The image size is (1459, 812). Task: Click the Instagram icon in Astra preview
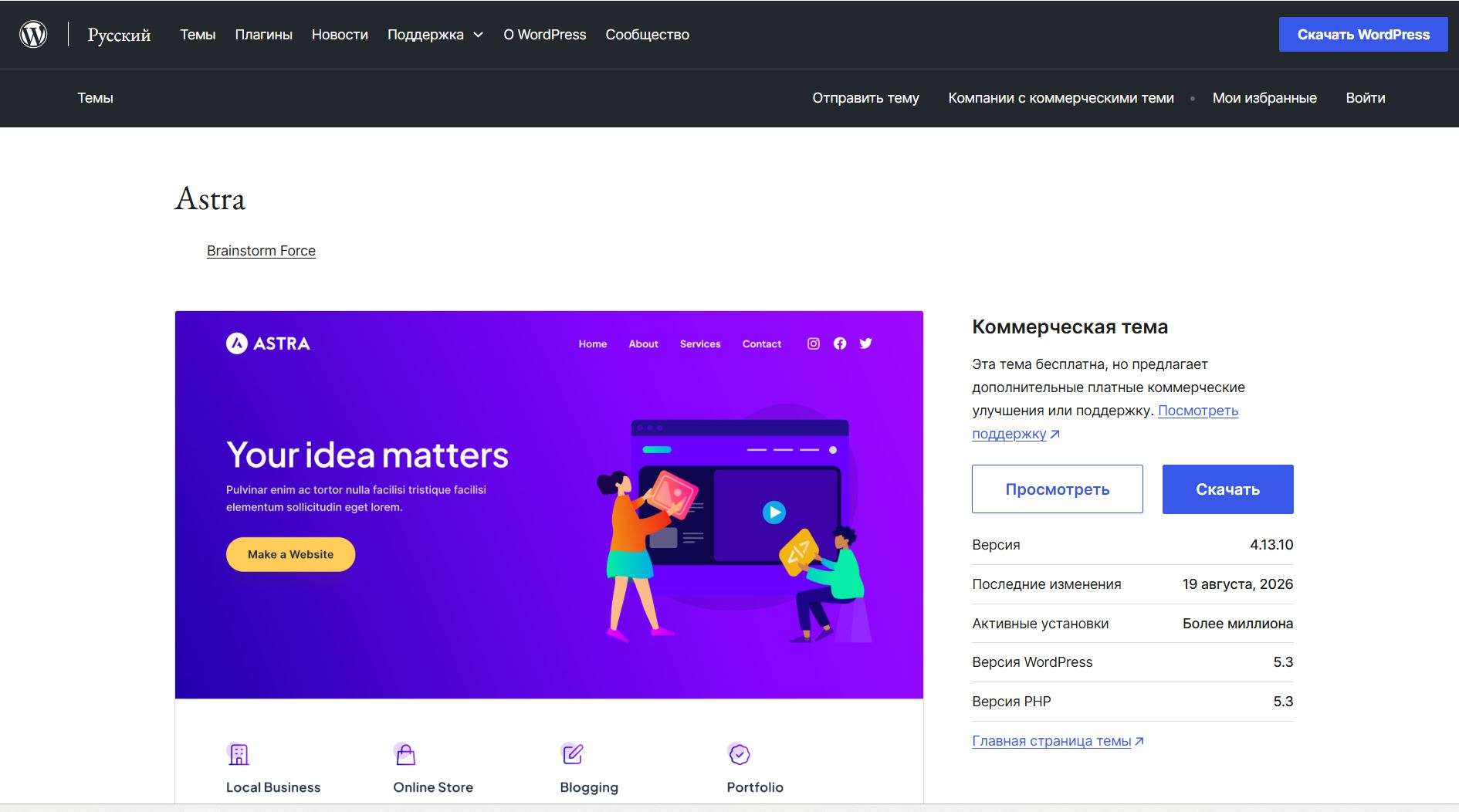(x=814, y=343)
